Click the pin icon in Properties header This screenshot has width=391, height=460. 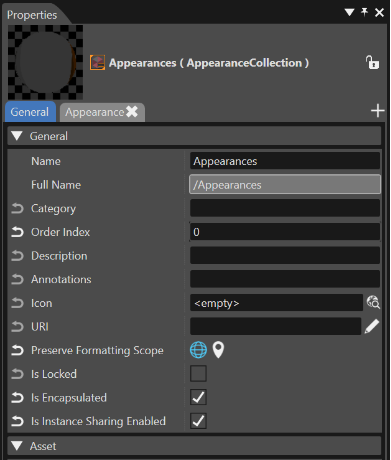(364, 13)
